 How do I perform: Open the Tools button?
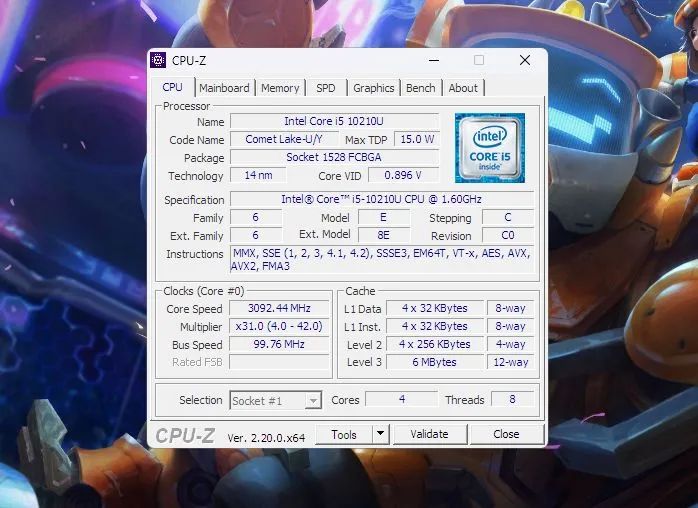pyautogui.click(x=344, y=435)
